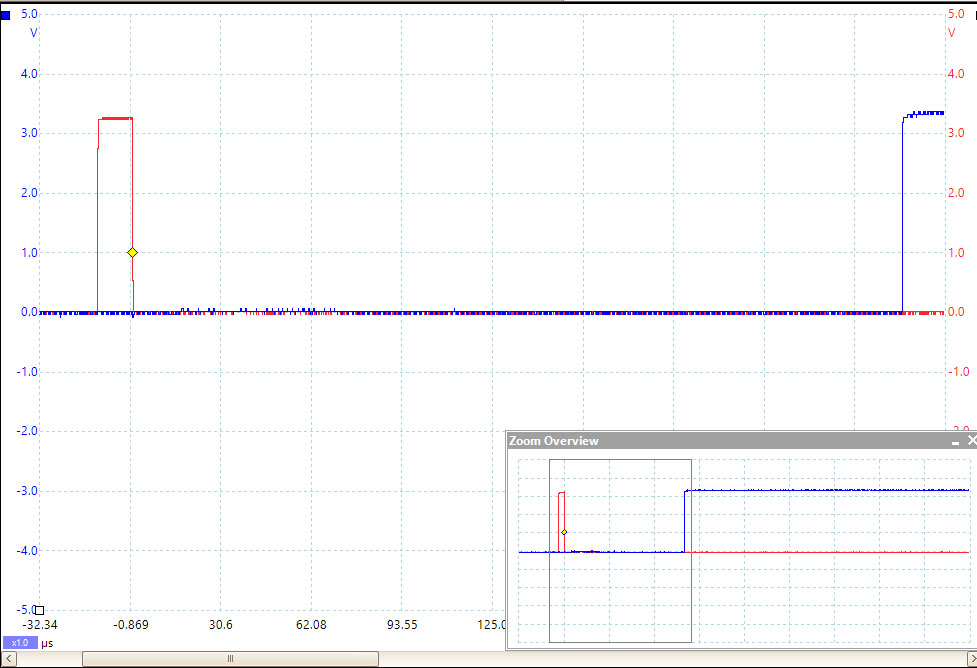Click the time ruler handle square
The image size is (977, 668).
(40, 609)
